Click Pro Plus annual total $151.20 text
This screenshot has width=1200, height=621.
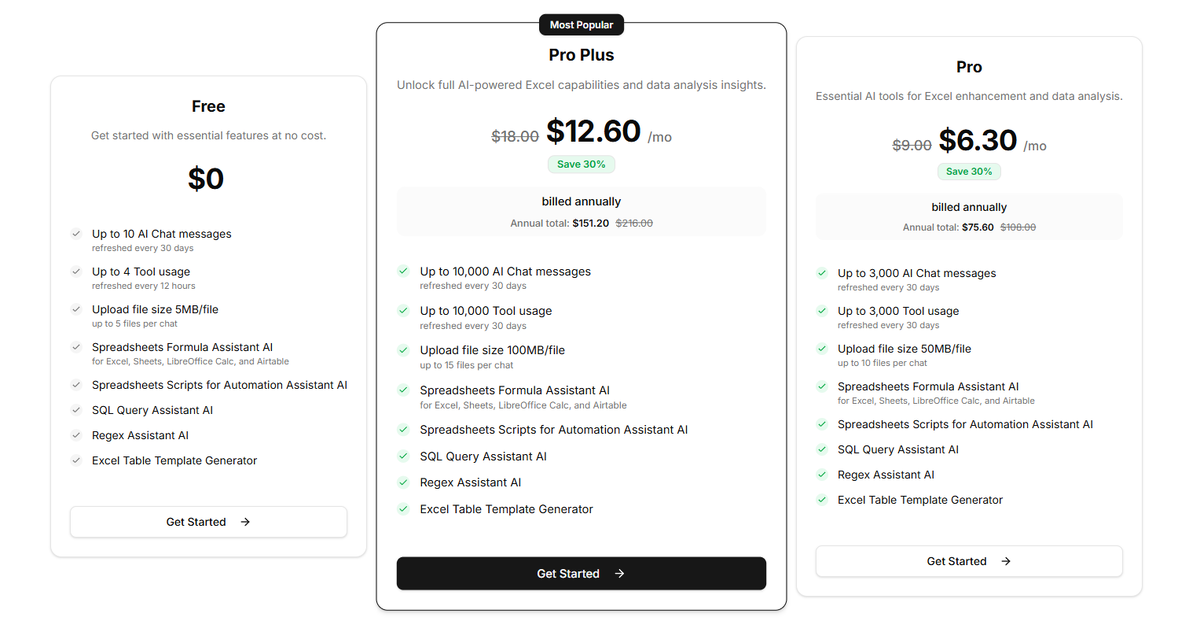[x=590, y=224]
